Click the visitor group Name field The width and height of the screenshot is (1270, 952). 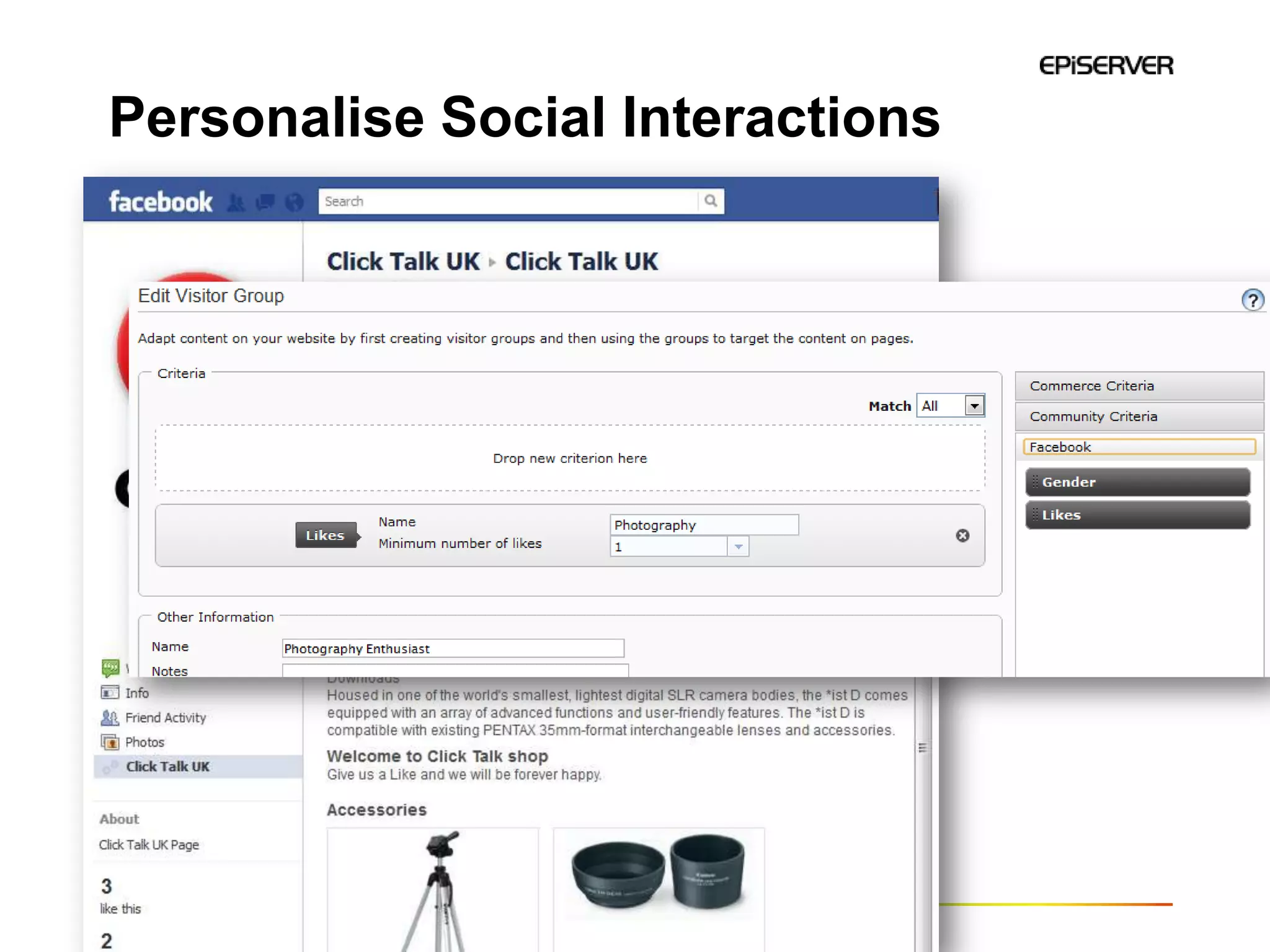[x=453, y=648]
